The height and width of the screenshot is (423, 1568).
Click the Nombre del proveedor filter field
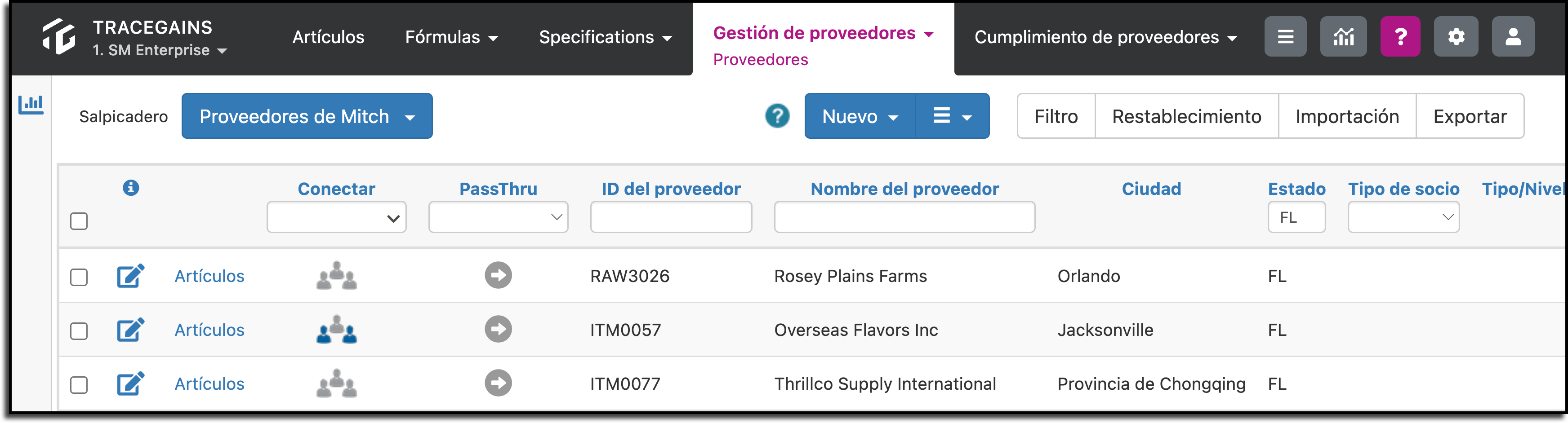click(x=904, y=217)
